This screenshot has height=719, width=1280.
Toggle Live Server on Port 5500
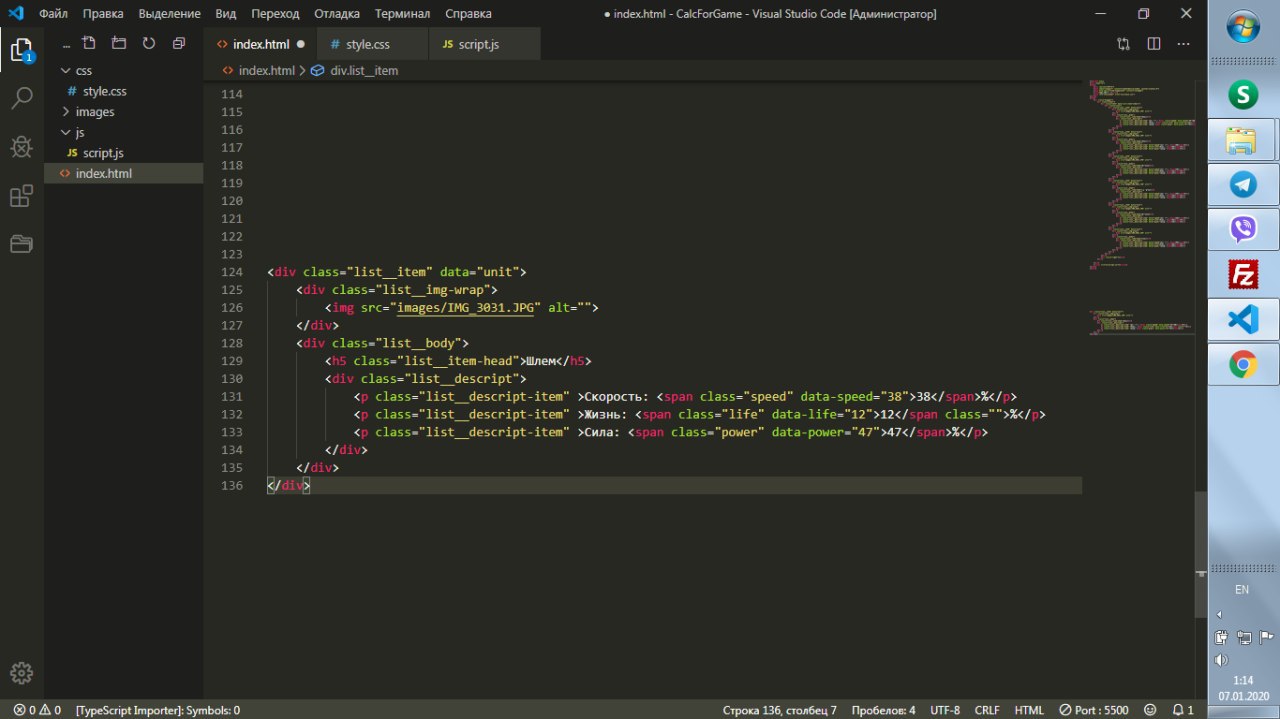(1094, 710)
